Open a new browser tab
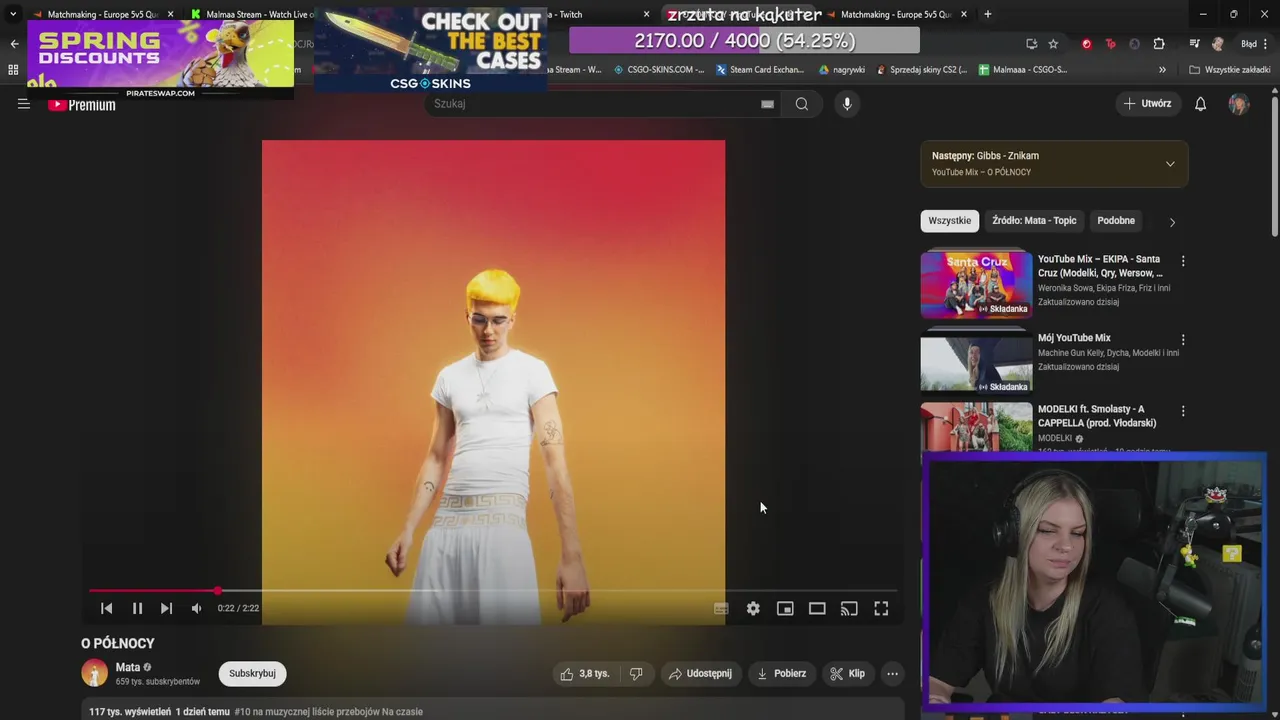 pyautogui.click(x=988, y=14)
